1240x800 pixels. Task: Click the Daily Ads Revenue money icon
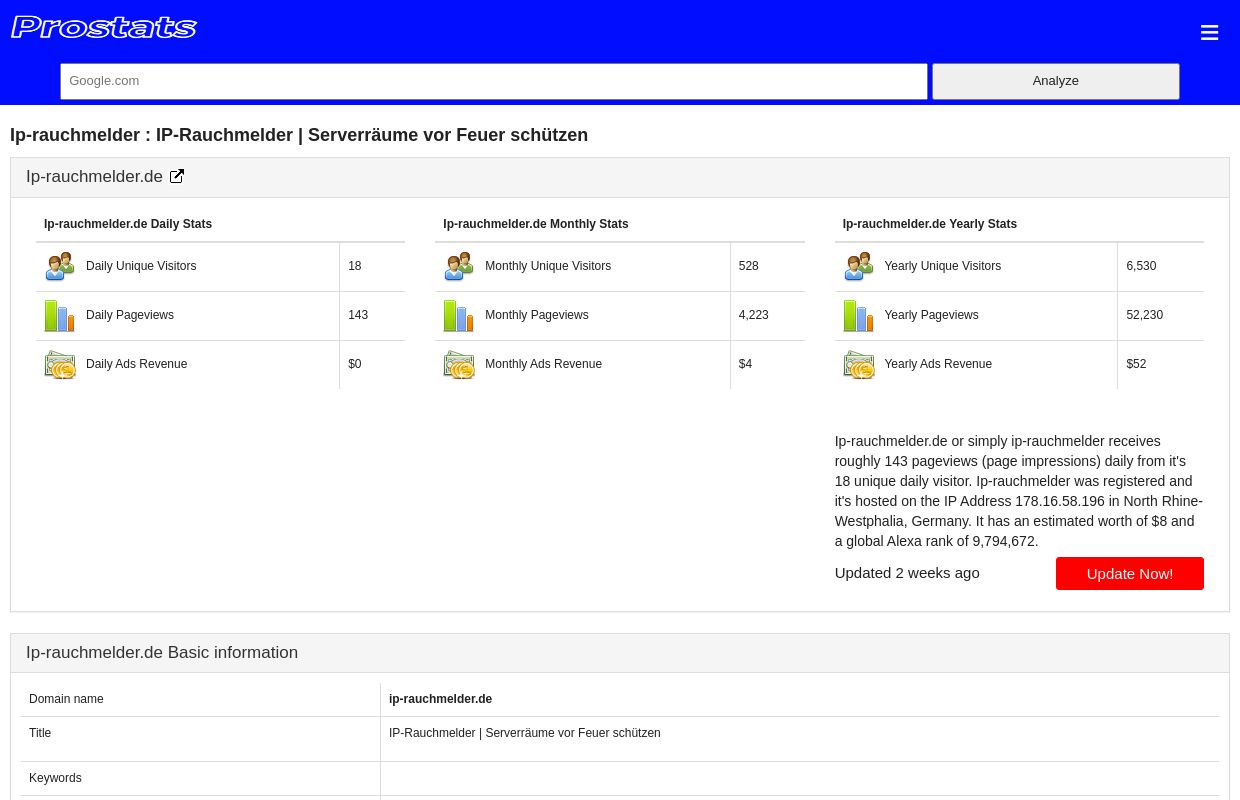pyautogui.click(x=60, y=365)
